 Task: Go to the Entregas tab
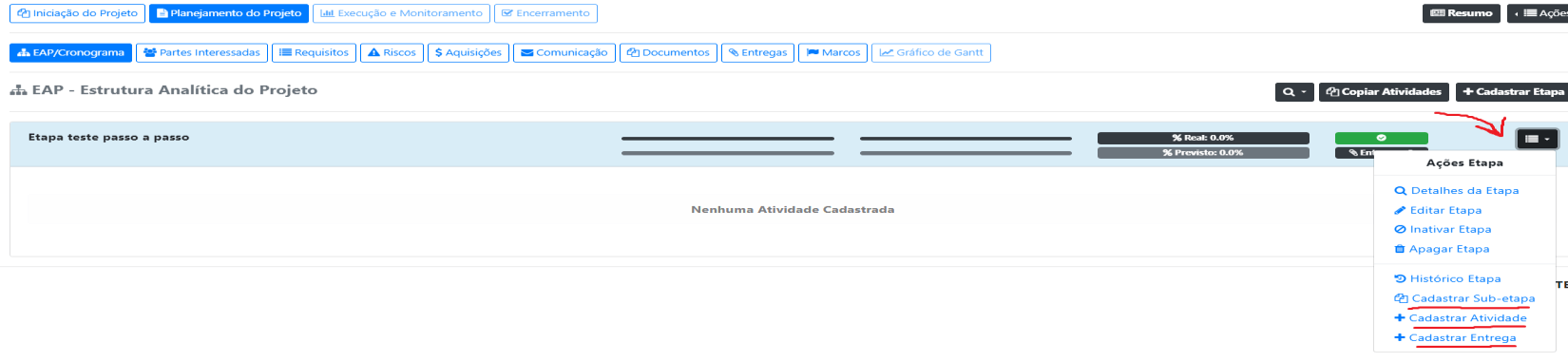point(757,52)
